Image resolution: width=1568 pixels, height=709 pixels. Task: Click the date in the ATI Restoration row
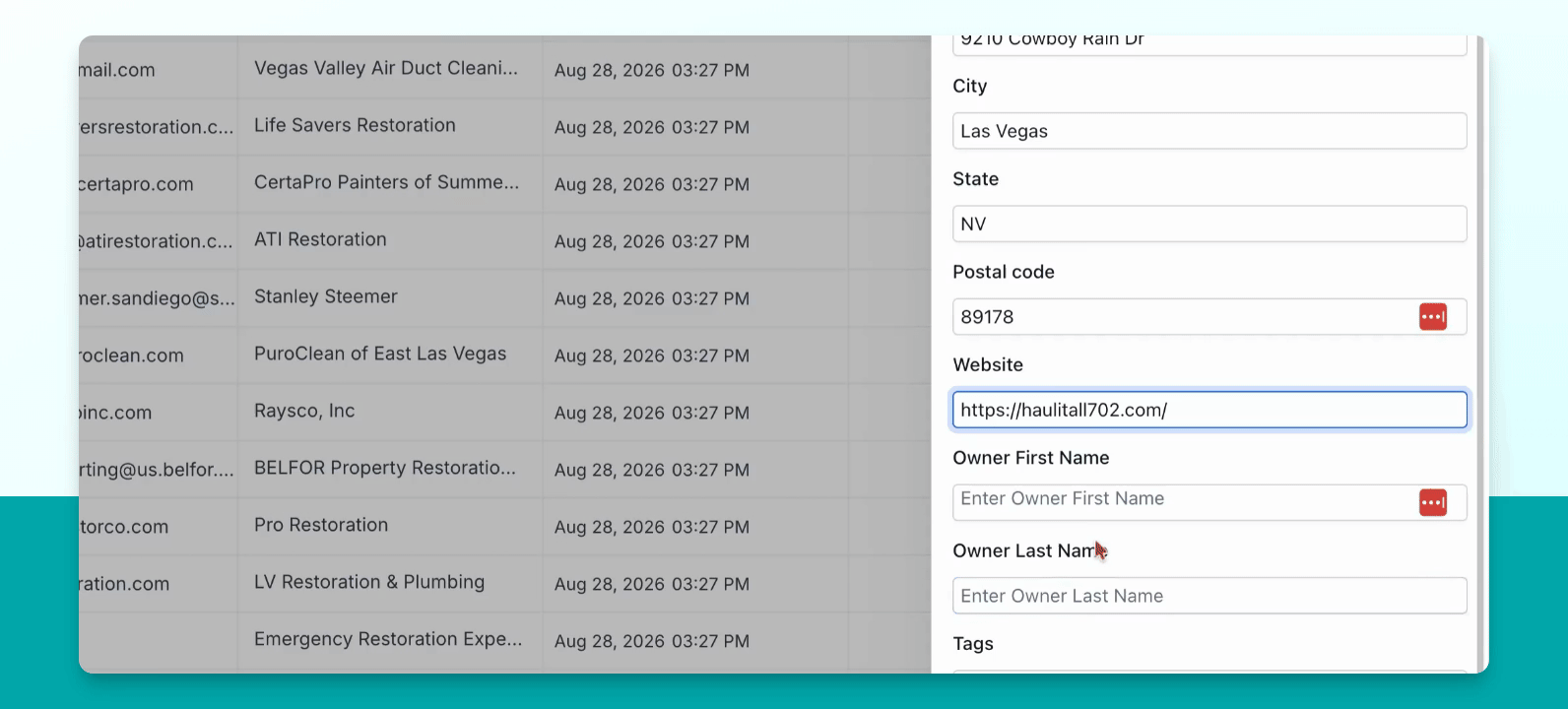coord(652,241)
